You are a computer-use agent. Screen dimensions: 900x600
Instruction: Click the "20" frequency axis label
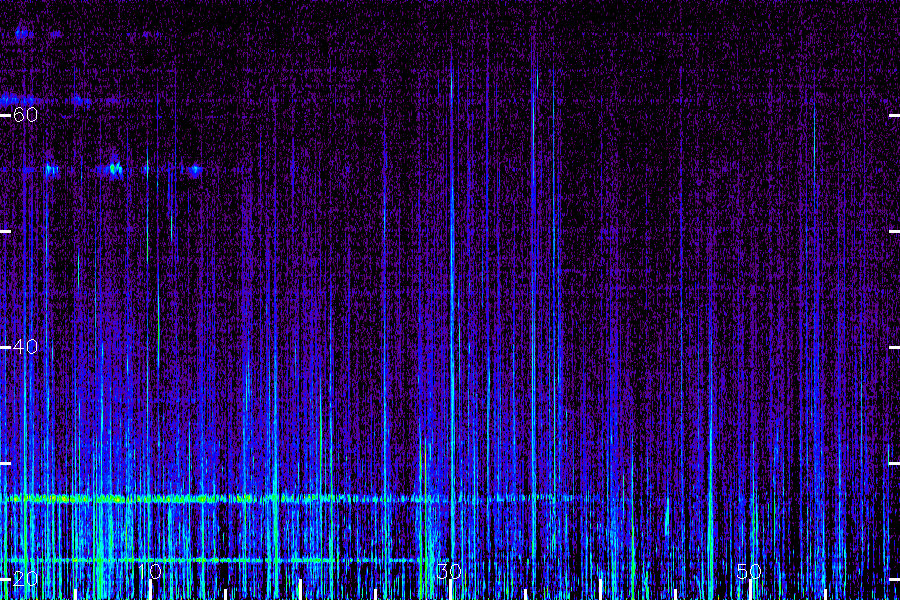[25, 578]
